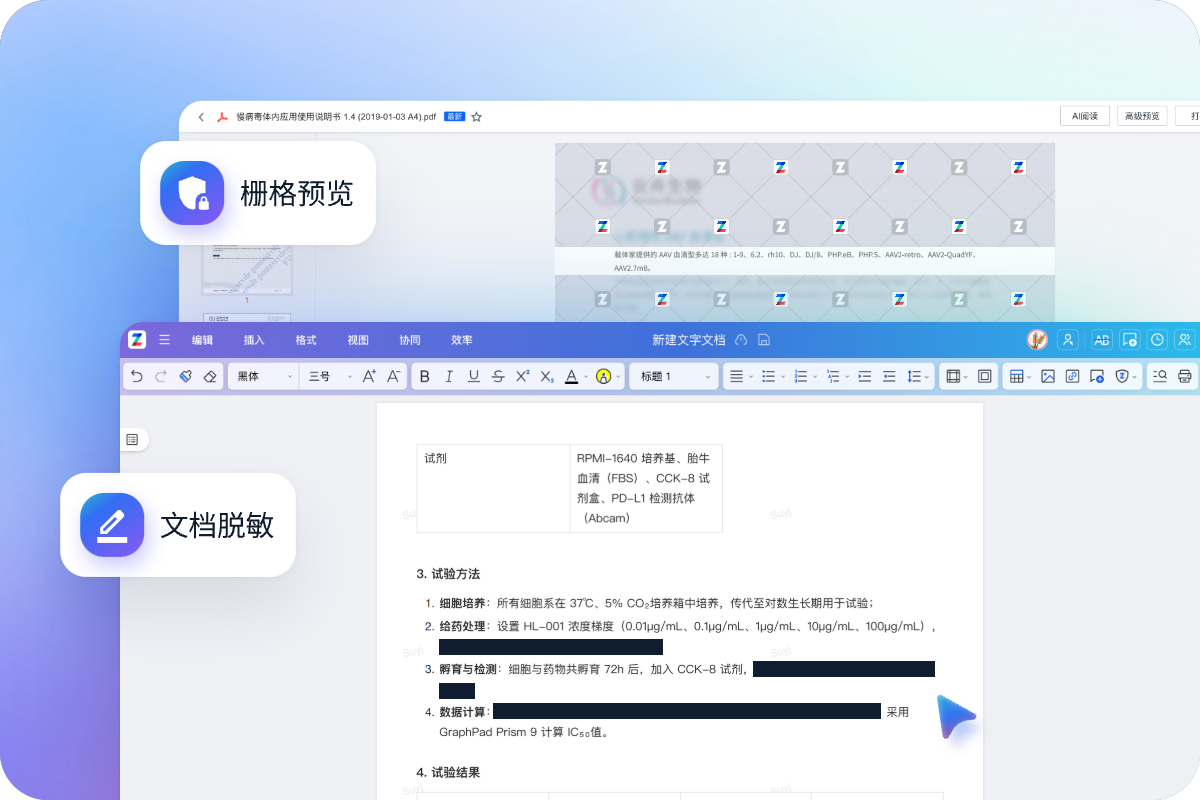Click the AI阅读 button
Screen dimensions: 1200x800
tap(1085, 116)
